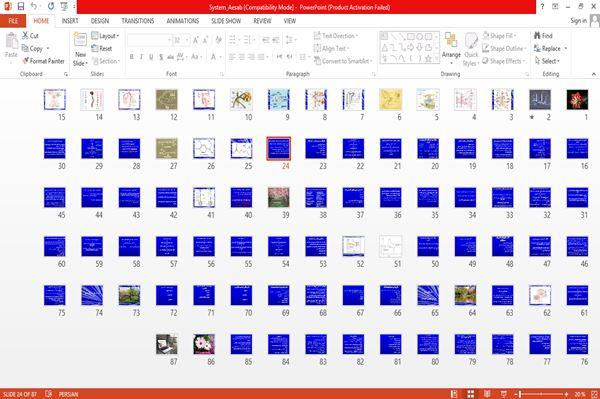Toggle Strikethrough formatting
Viewport: 600px width, 399px height.
(170, 57)
